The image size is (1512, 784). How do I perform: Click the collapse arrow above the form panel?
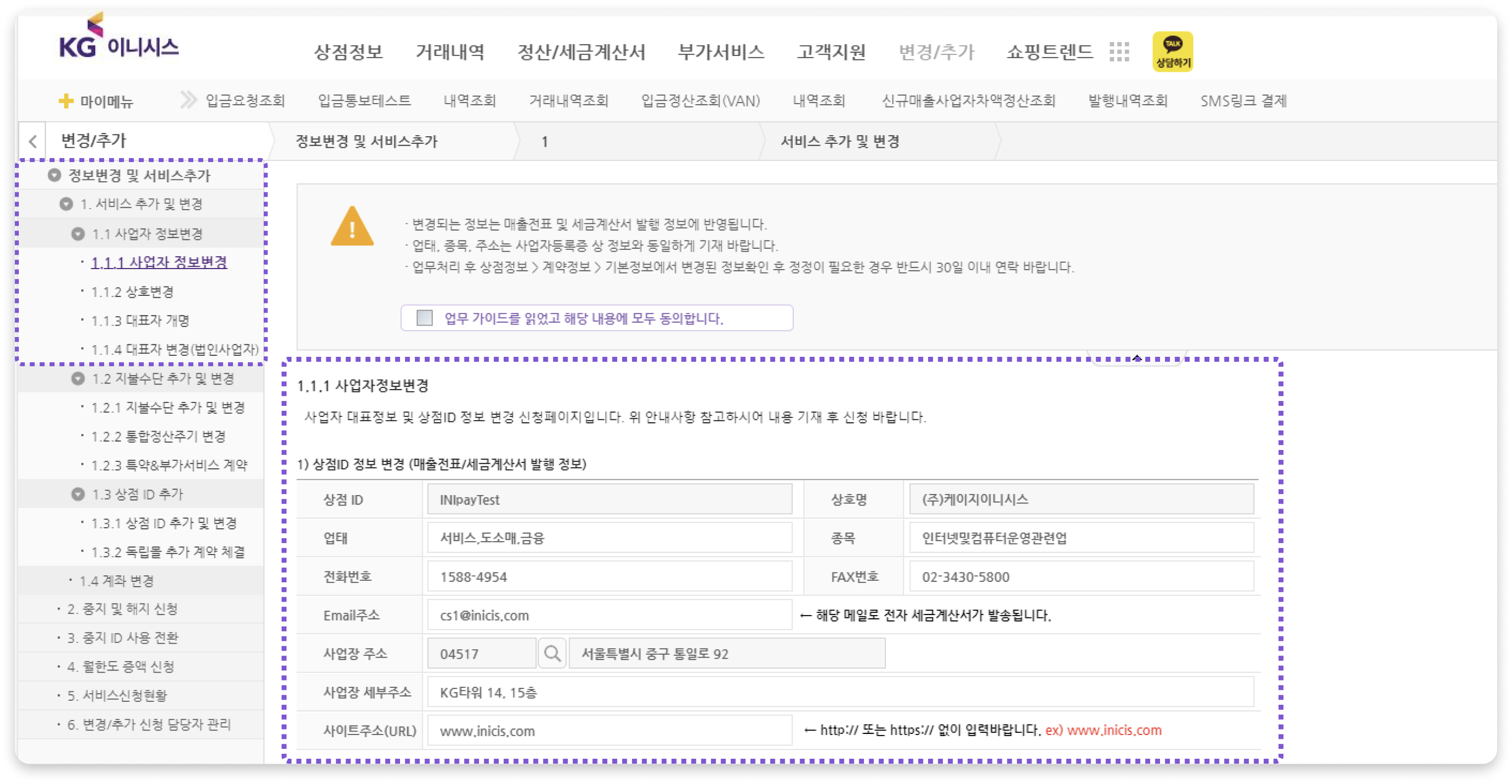pyautogui.click(x=1136, y=358)
